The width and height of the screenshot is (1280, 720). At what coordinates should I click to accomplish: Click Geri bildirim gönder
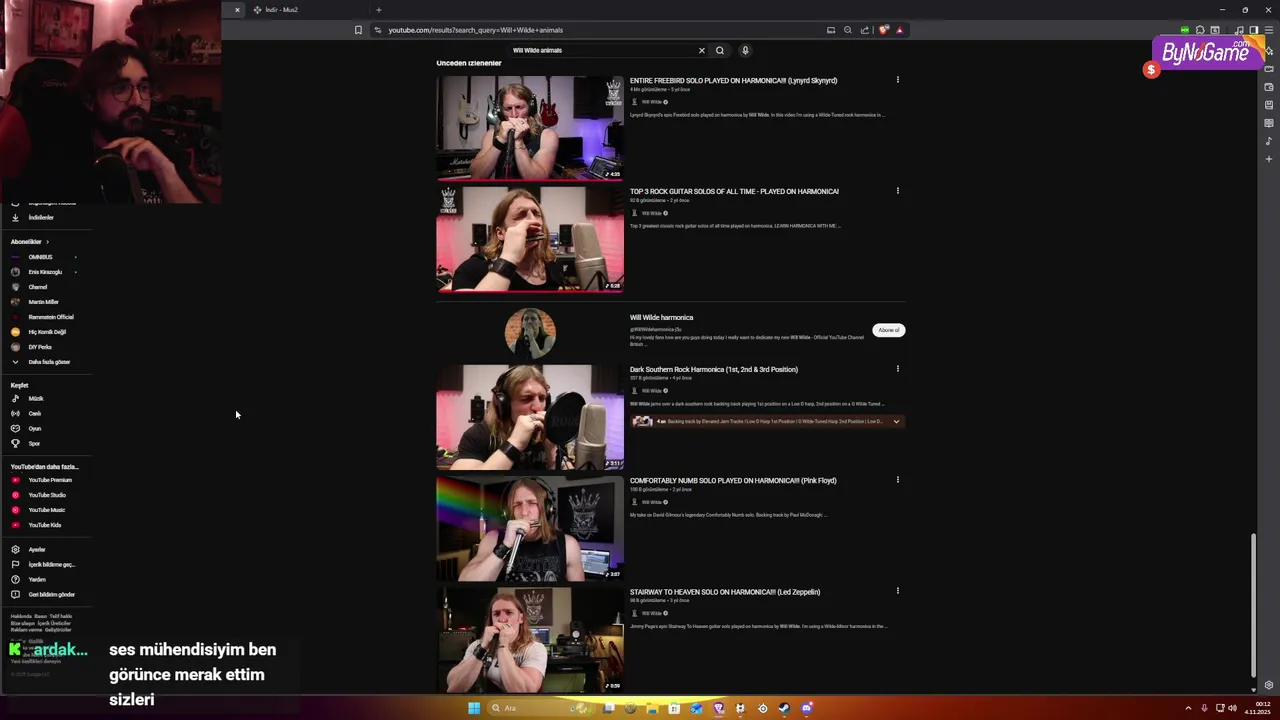point(50,594)
